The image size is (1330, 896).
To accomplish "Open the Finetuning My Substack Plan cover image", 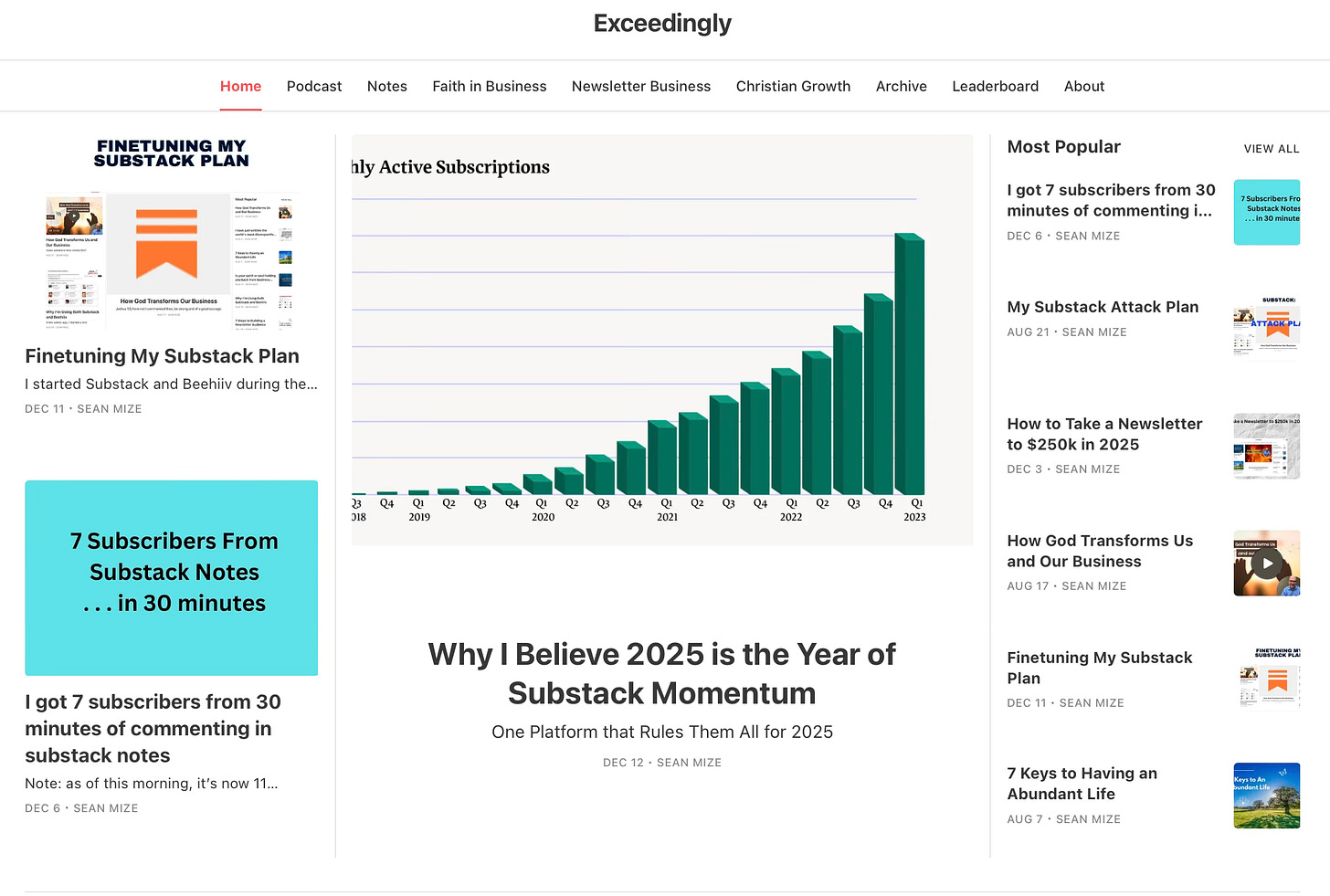I will 172,233.
